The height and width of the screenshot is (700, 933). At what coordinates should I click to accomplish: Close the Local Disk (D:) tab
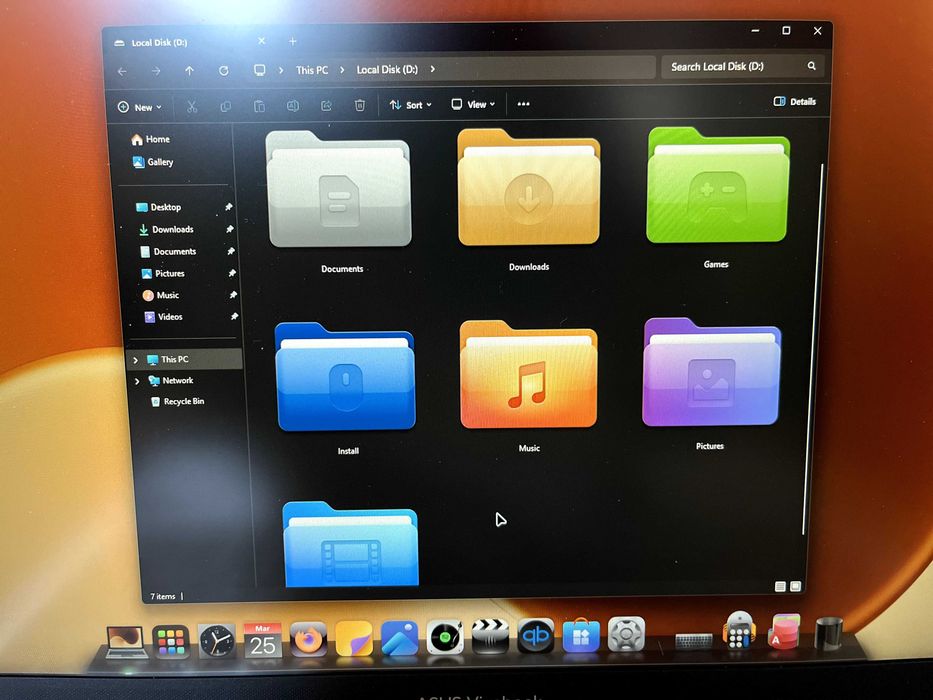pyautogui.click(x=262, y=41)
